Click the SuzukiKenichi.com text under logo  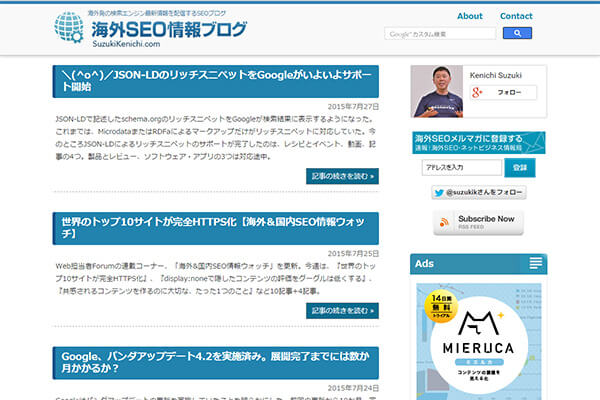click(126, 44)
